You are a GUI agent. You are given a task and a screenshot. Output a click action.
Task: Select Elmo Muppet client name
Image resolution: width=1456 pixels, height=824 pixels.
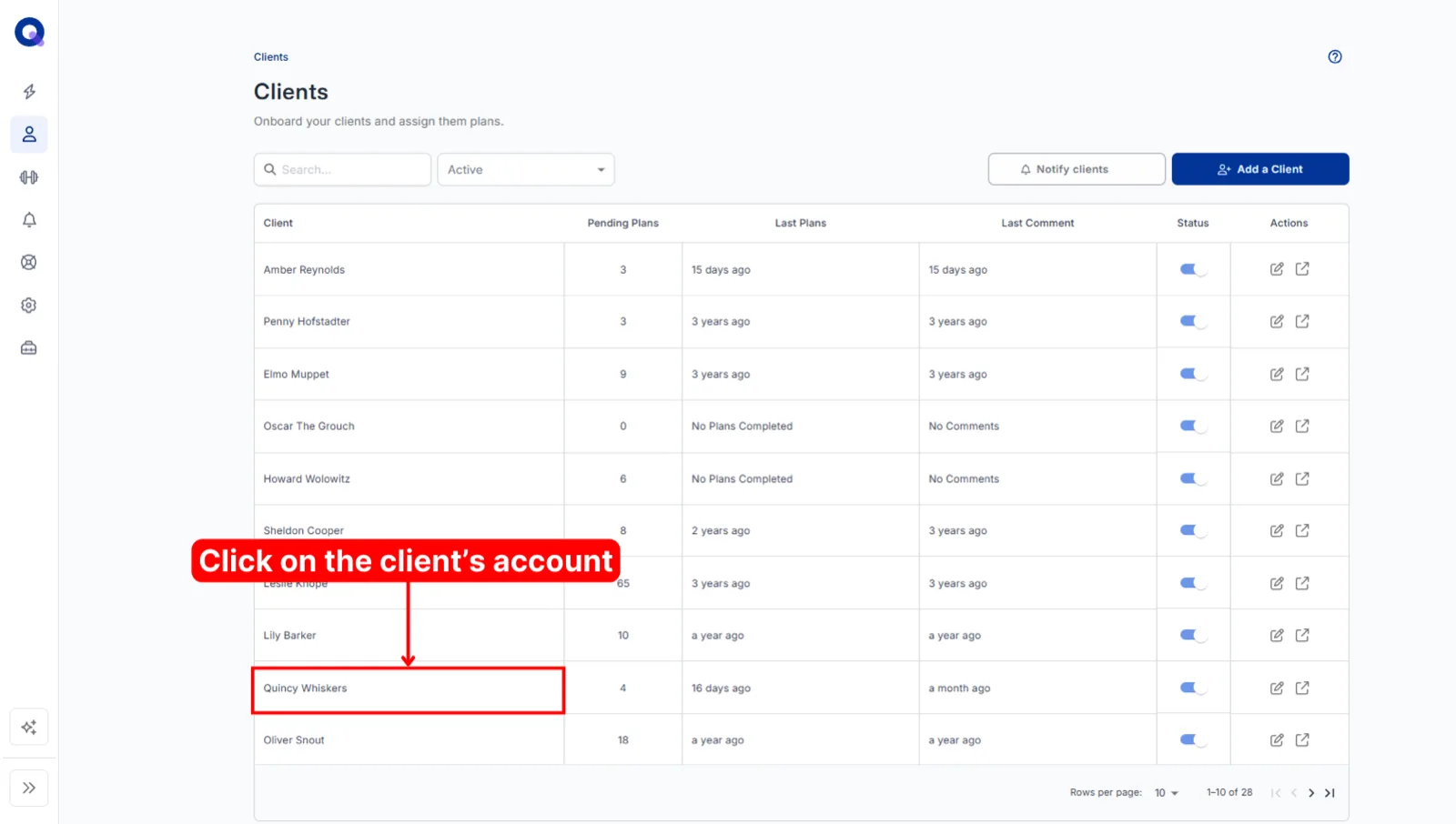pos(297,374)
